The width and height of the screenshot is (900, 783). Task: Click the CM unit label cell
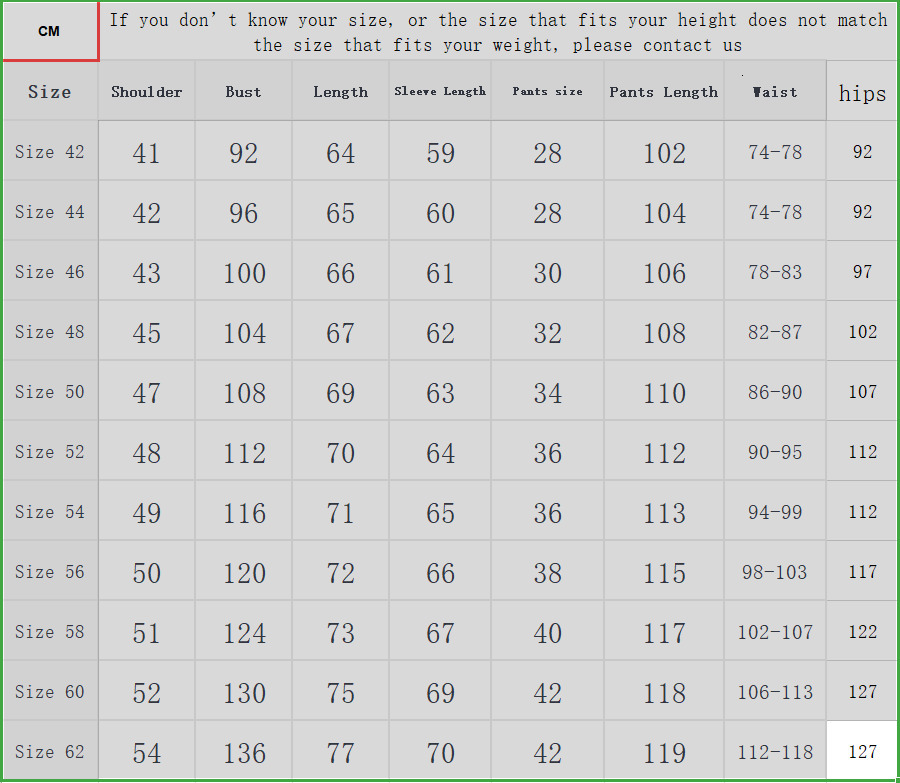(x=49, y=31)
